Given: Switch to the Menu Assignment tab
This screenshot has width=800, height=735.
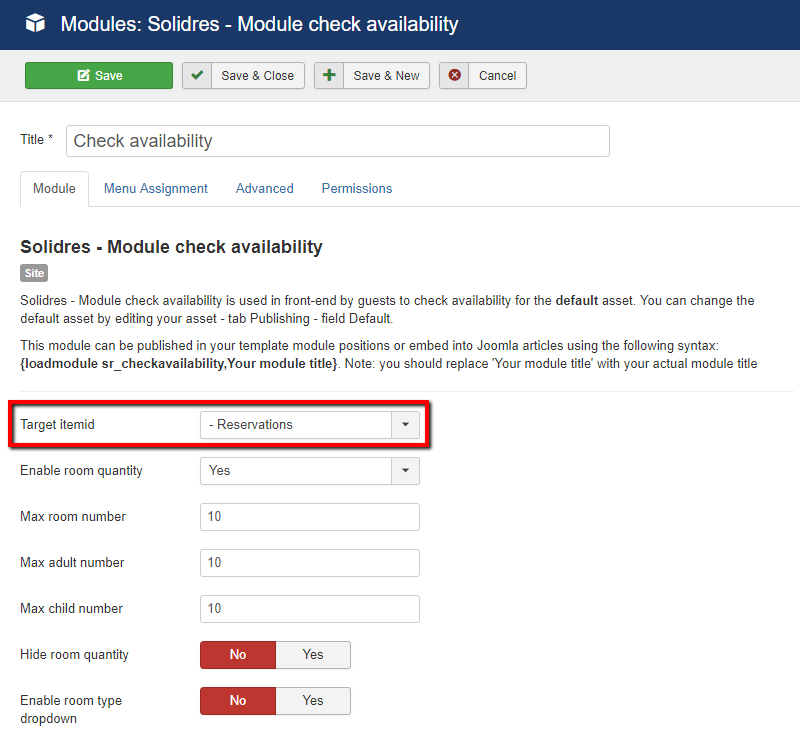Looking at the screenshot, I should (x=156, y=189).
